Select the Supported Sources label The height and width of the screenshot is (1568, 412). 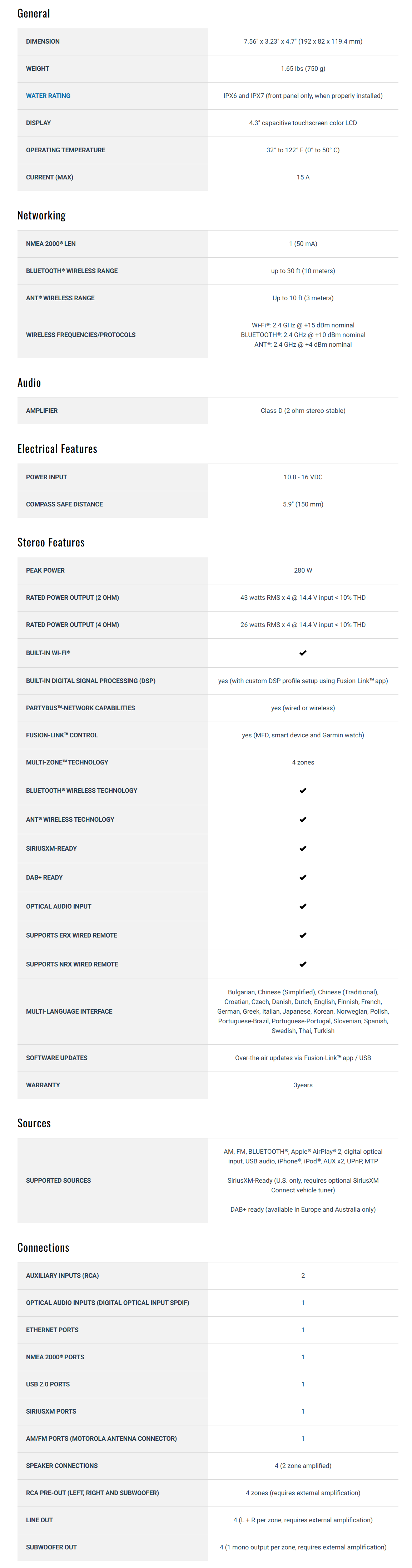pyautogui.click(x=58, y=1180)
